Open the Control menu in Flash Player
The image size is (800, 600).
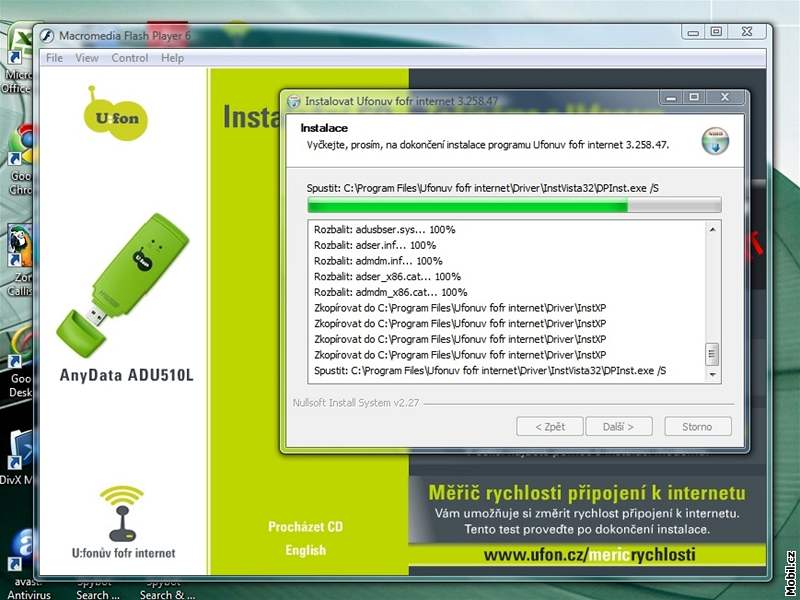130,58
